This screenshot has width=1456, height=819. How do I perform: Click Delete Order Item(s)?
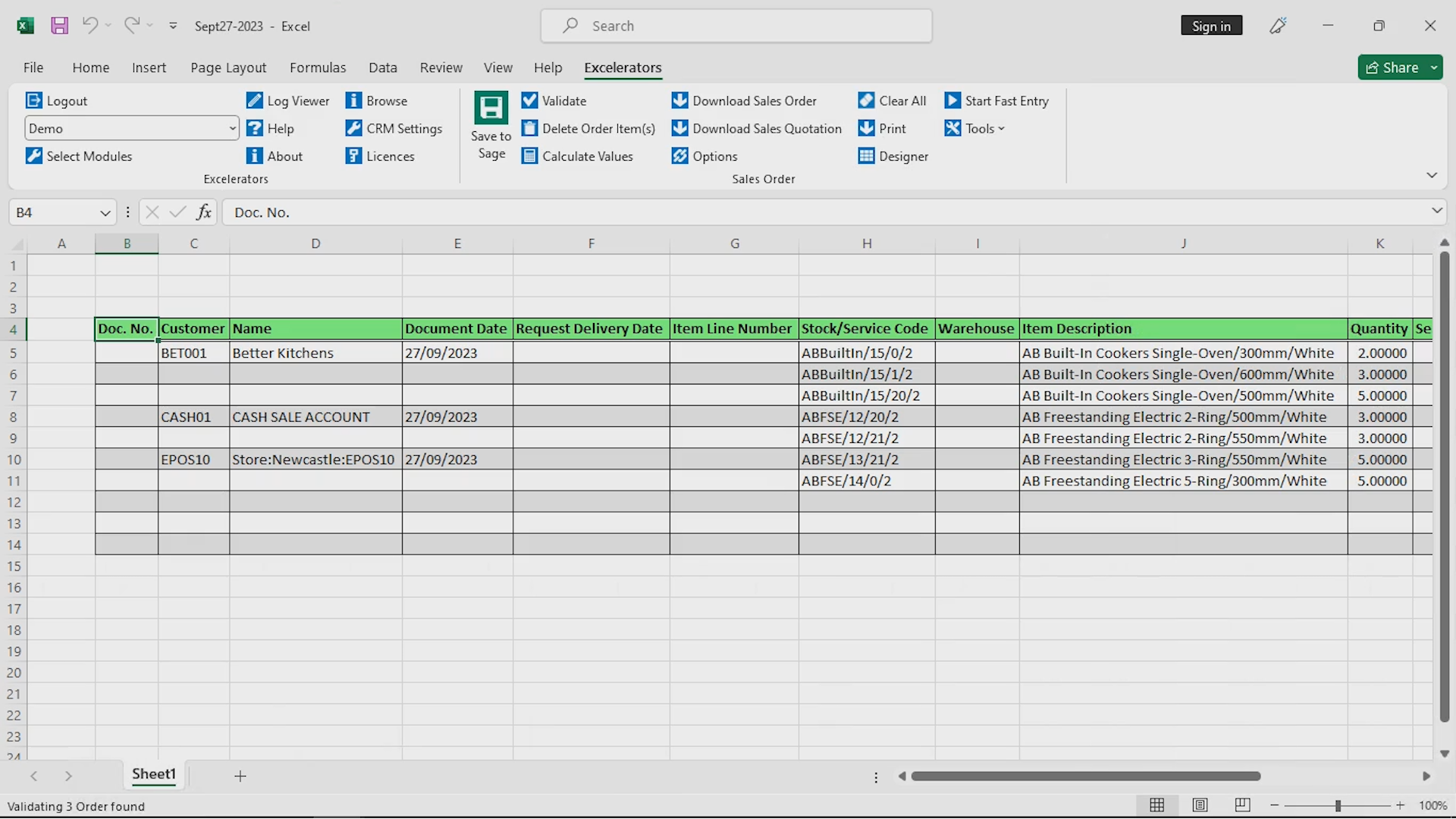pyautogui.click(x=588, y=128)
